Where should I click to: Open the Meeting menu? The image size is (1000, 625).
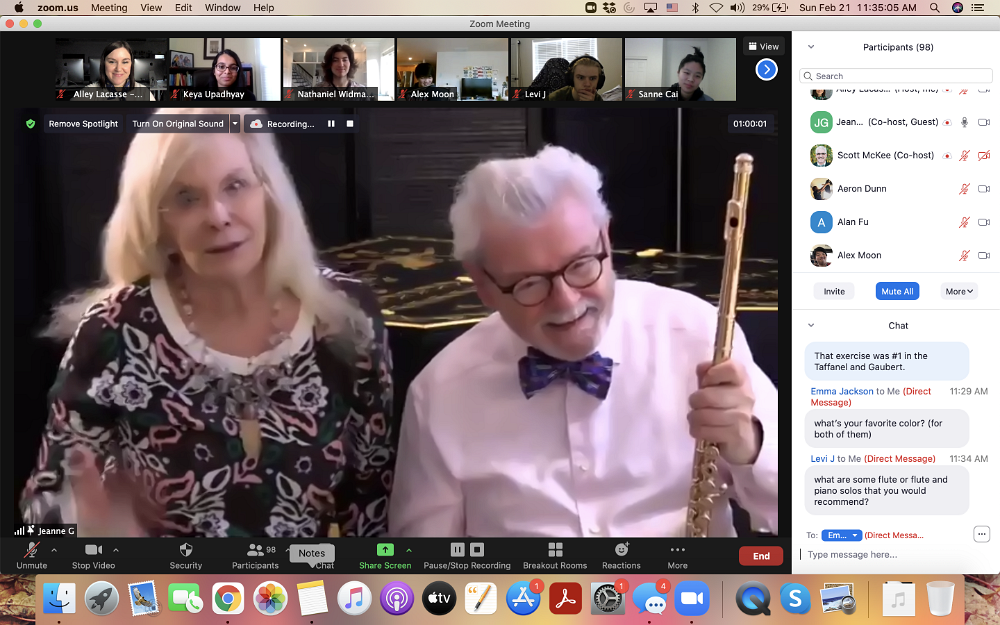[109, 8]
